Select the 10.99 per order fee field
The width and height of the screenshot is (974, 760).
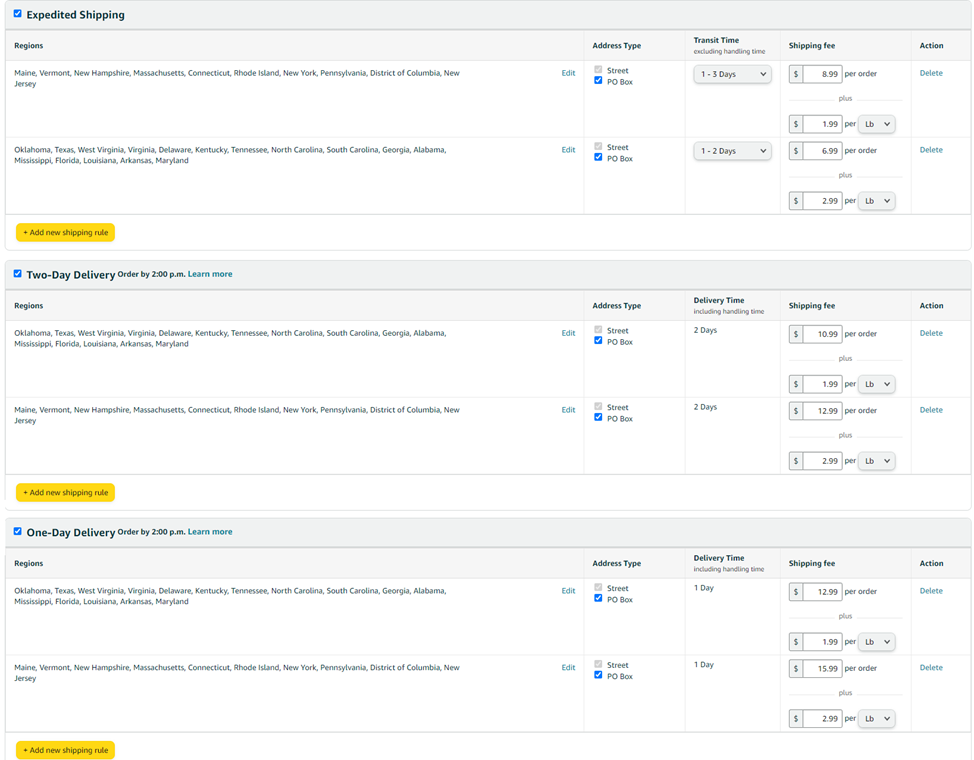pos(821,334)
